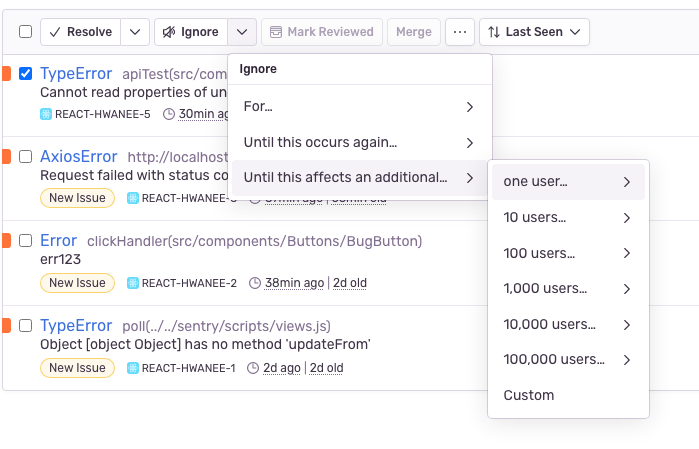Open the three-dots more actions menu
The image size is (699, 449).
[x=460, y=32]
